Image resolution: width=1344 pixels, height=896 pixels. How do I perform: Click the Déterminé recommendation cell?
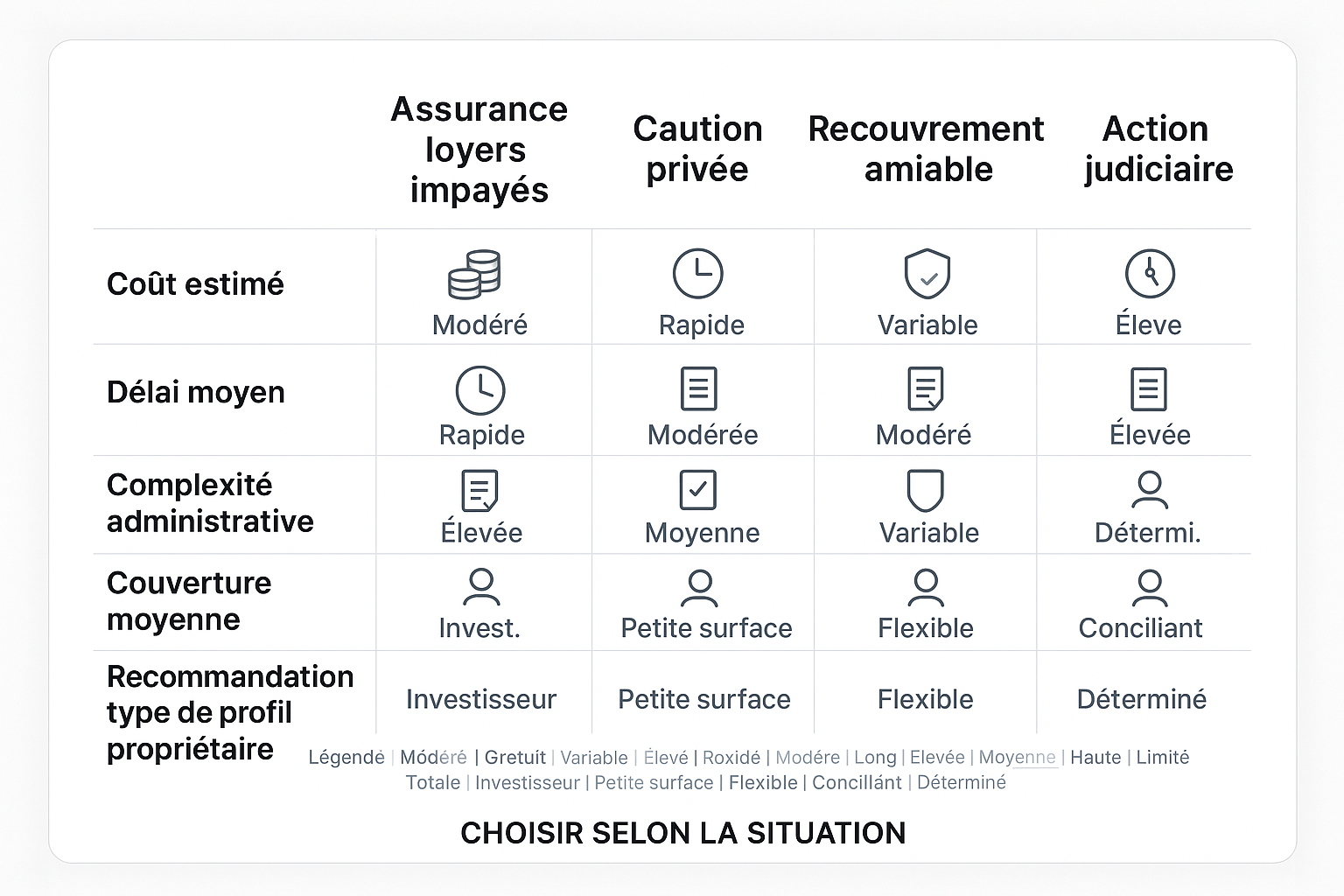pos(1141,699)
